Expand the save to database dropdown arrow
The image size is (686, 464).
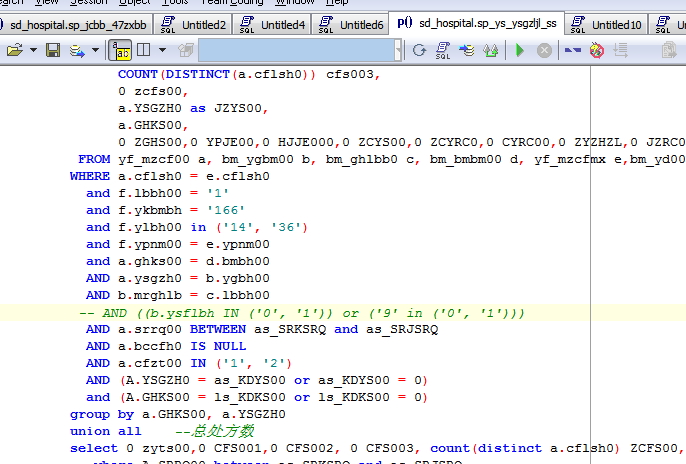pyautogui.click(x=95, y=50)
